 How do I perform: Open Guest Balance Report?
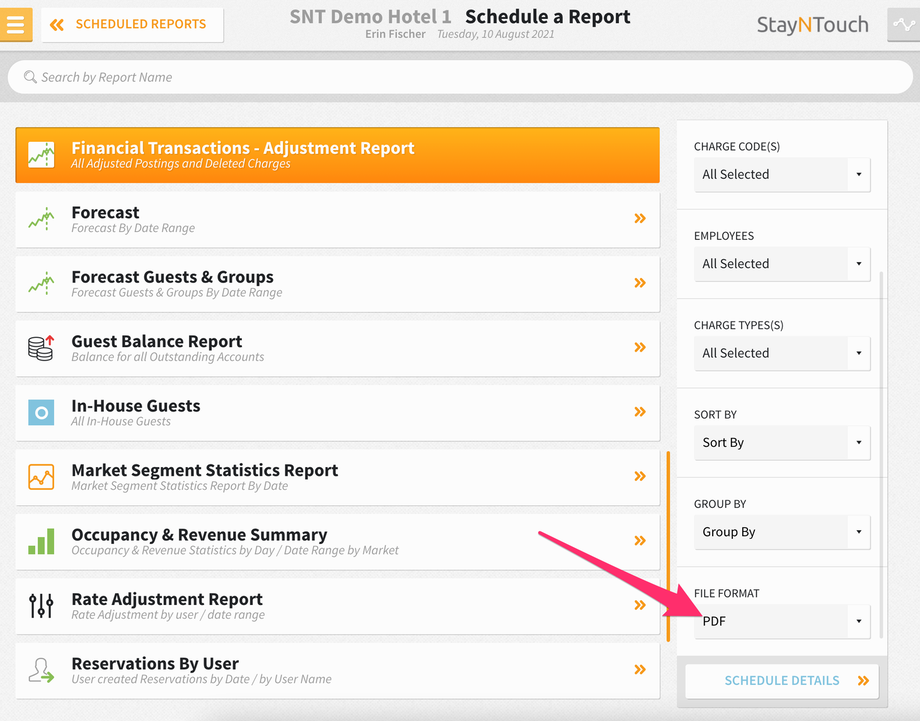(337, 349)
